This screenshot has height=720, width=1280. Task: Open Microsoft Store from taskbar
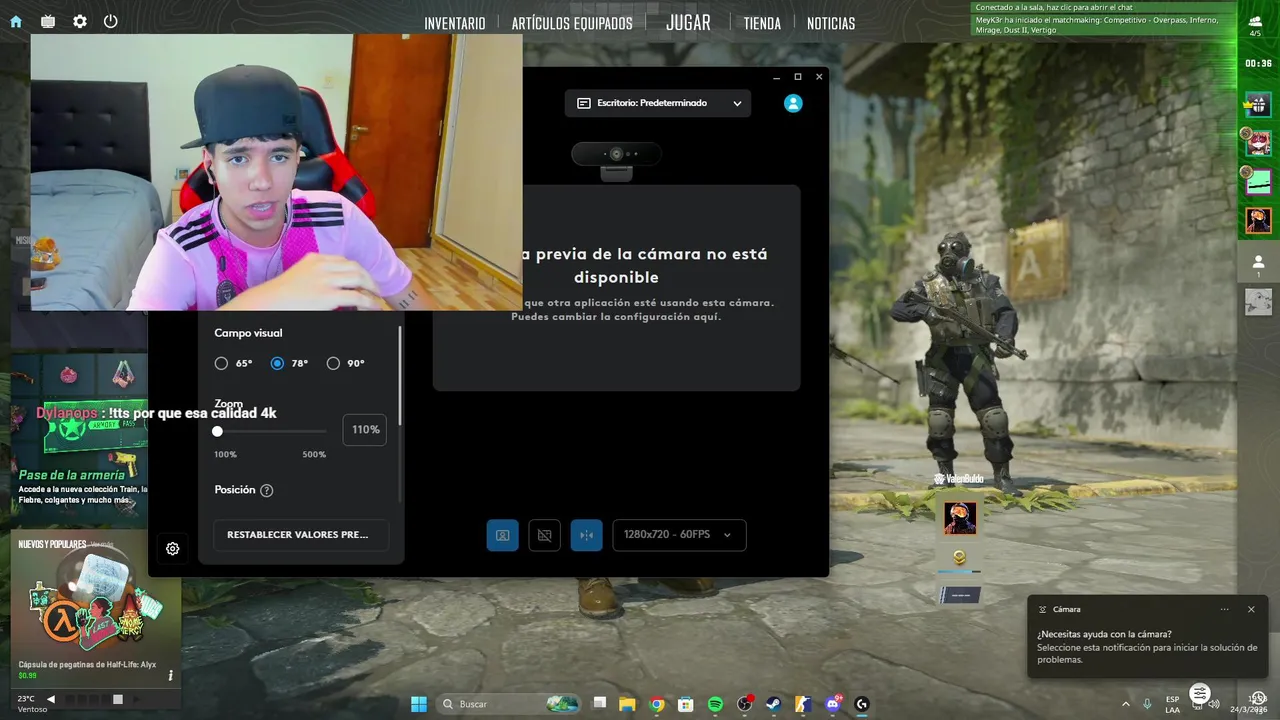pos(686,704)
